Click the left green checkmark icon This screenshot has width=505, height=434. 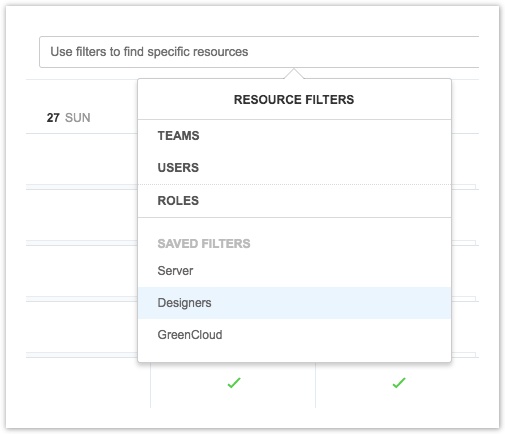coord(234,383)
